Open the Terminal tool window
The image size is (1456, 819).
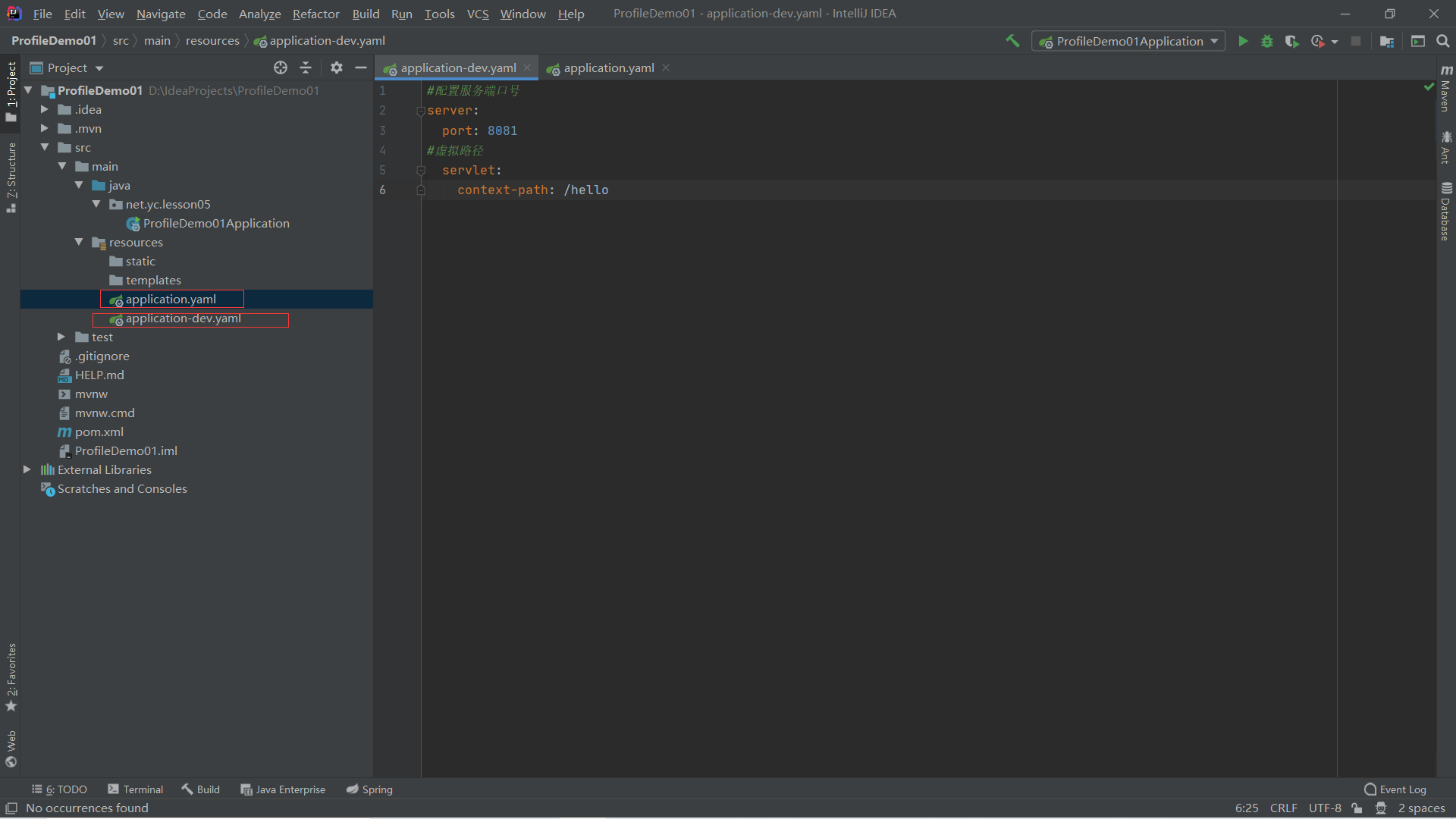pyautogui.click(x=136, y=789)
